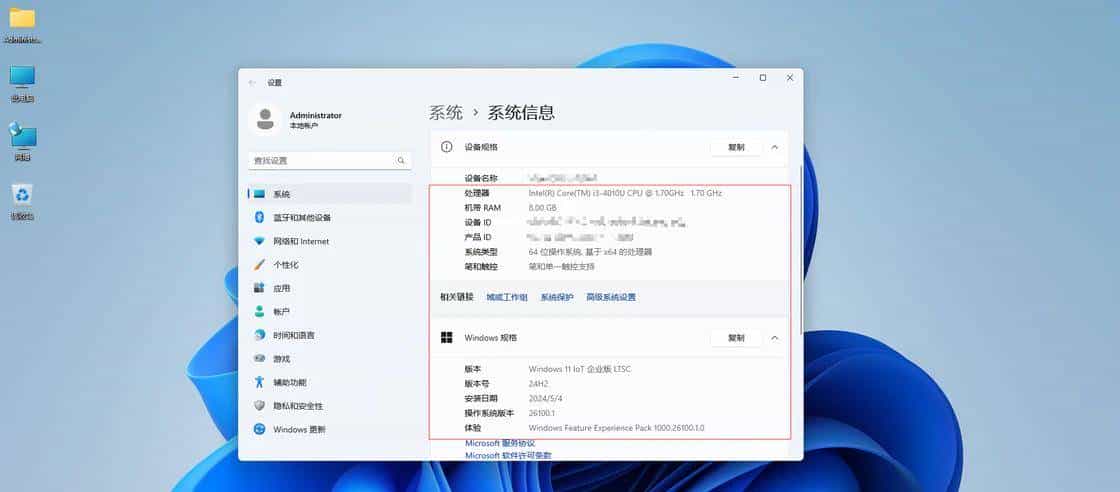The height and width of the screenshot is (492, 1120).
Task: Click the accessibility figure icon
Action: [259, 382]
